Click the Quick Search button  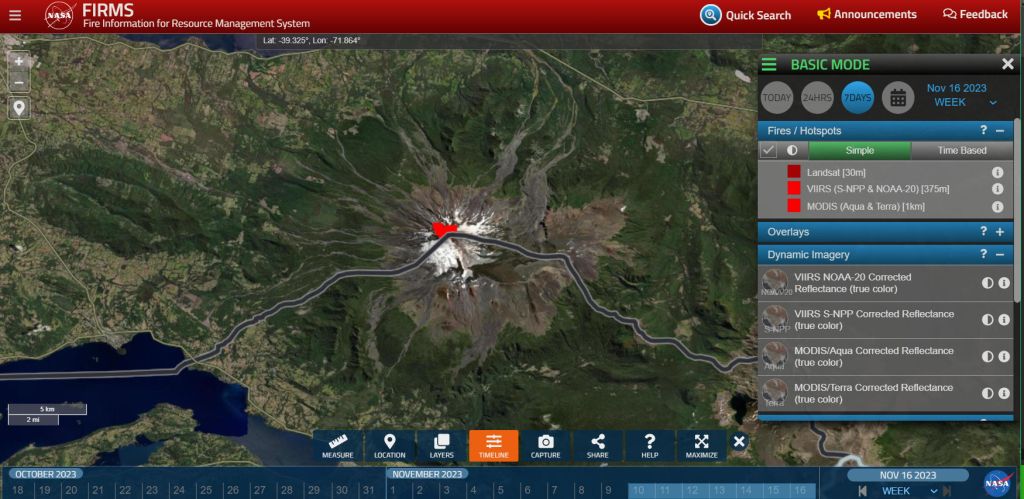(x=746, y=15)
